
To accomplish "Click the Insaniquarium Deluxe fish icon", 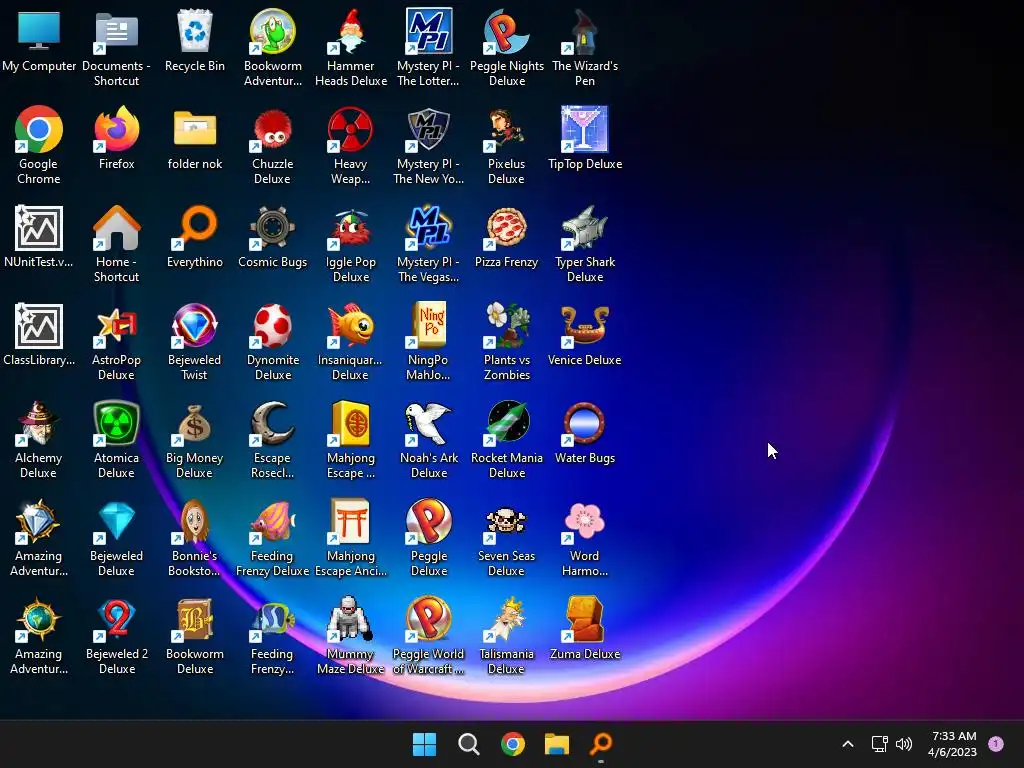I will pos(351,325).
